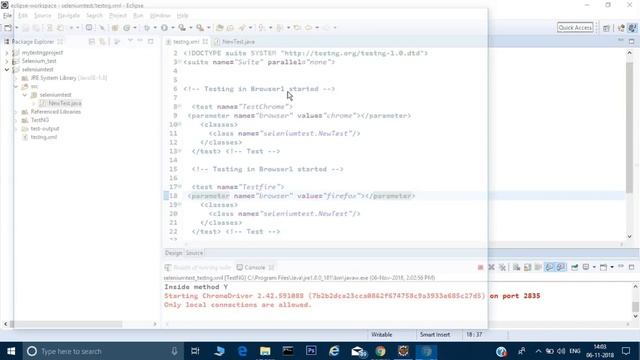Switch to the Design view tab
This screenshot has width=640, height=360.
pos(173,253)
